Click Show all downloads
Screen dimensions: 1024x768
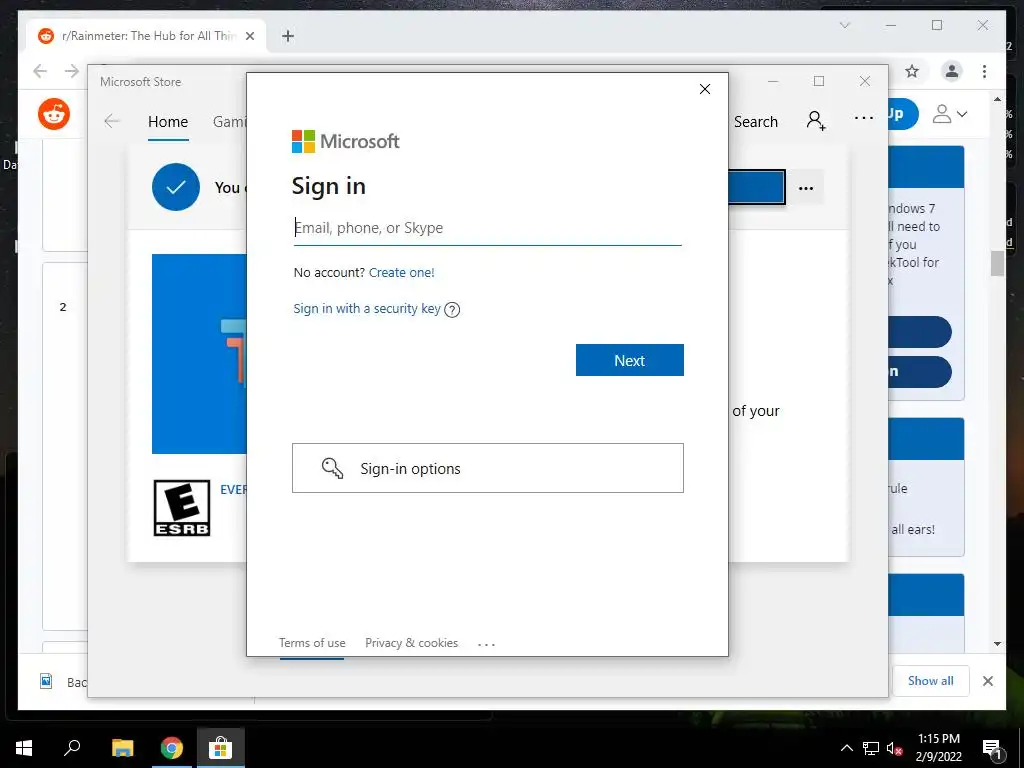(x=931, y=680)
